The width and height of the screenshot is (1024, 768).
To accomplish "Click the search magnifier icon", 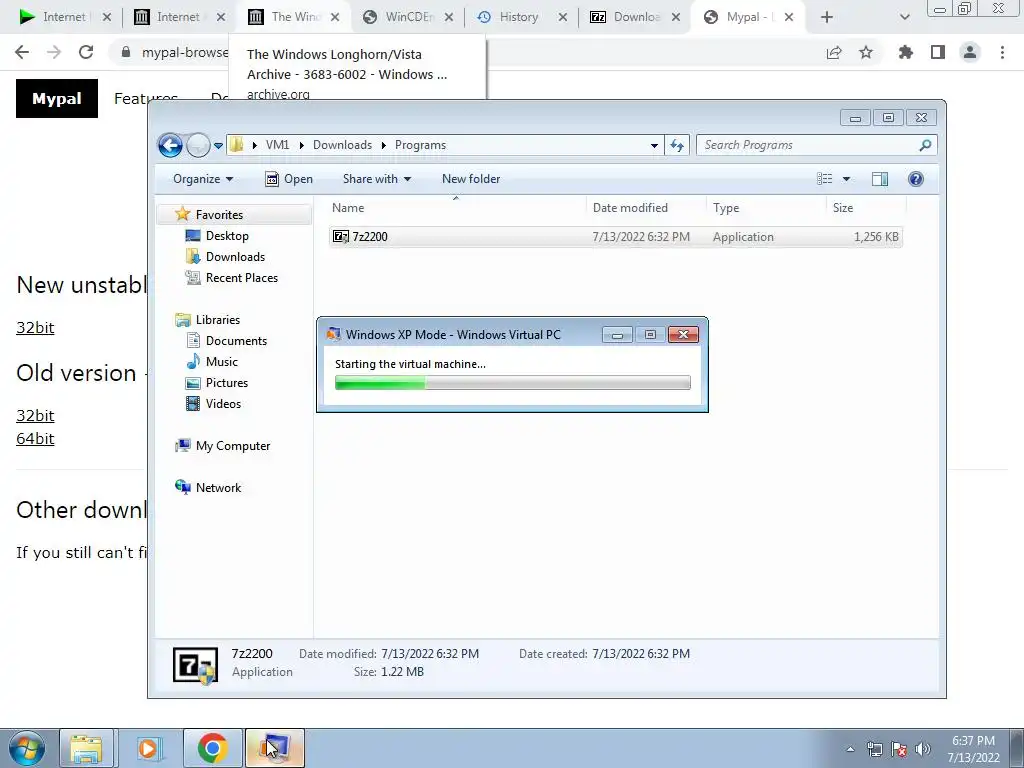I will (925, 145).
